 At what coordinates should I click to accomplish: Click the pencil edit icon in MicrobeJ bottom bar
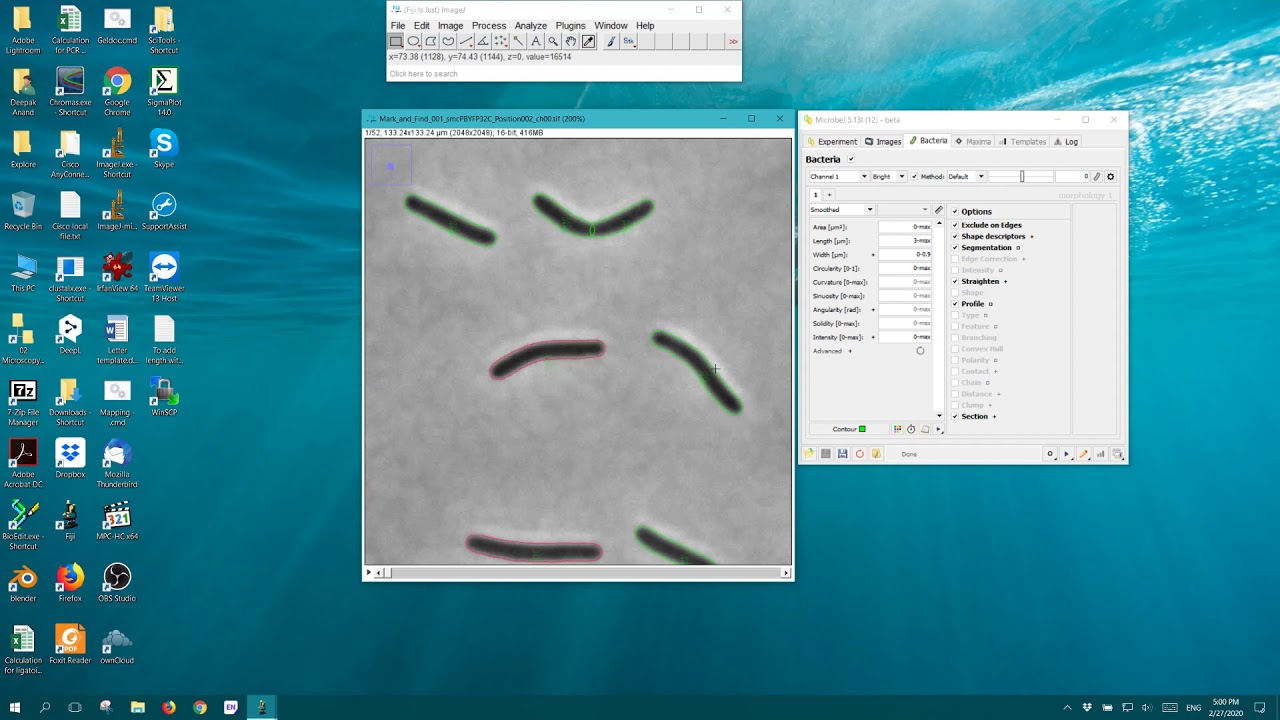tap(1084, 454)
